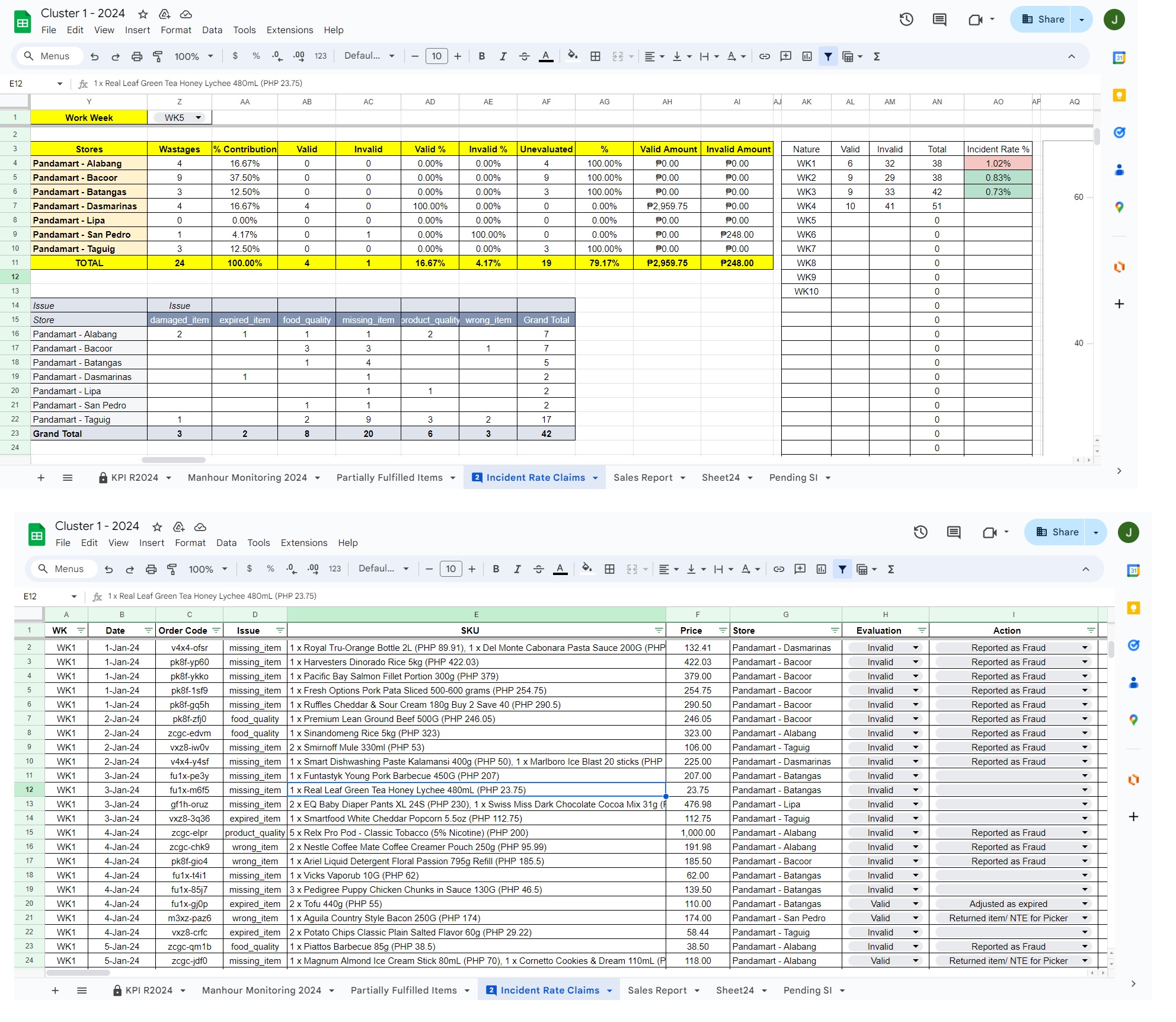
Task: Click account avatar J in bottom window
Action: (x=1129, y=532)
